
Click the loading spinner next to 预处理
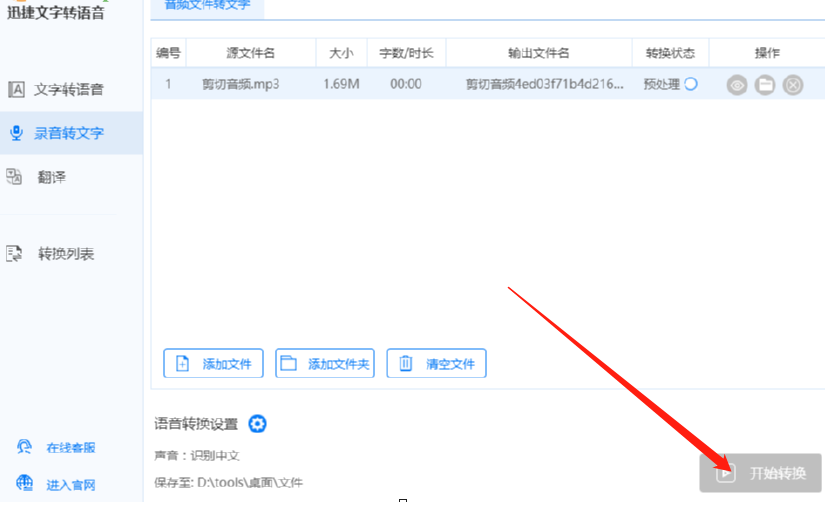tap(691, 84)
